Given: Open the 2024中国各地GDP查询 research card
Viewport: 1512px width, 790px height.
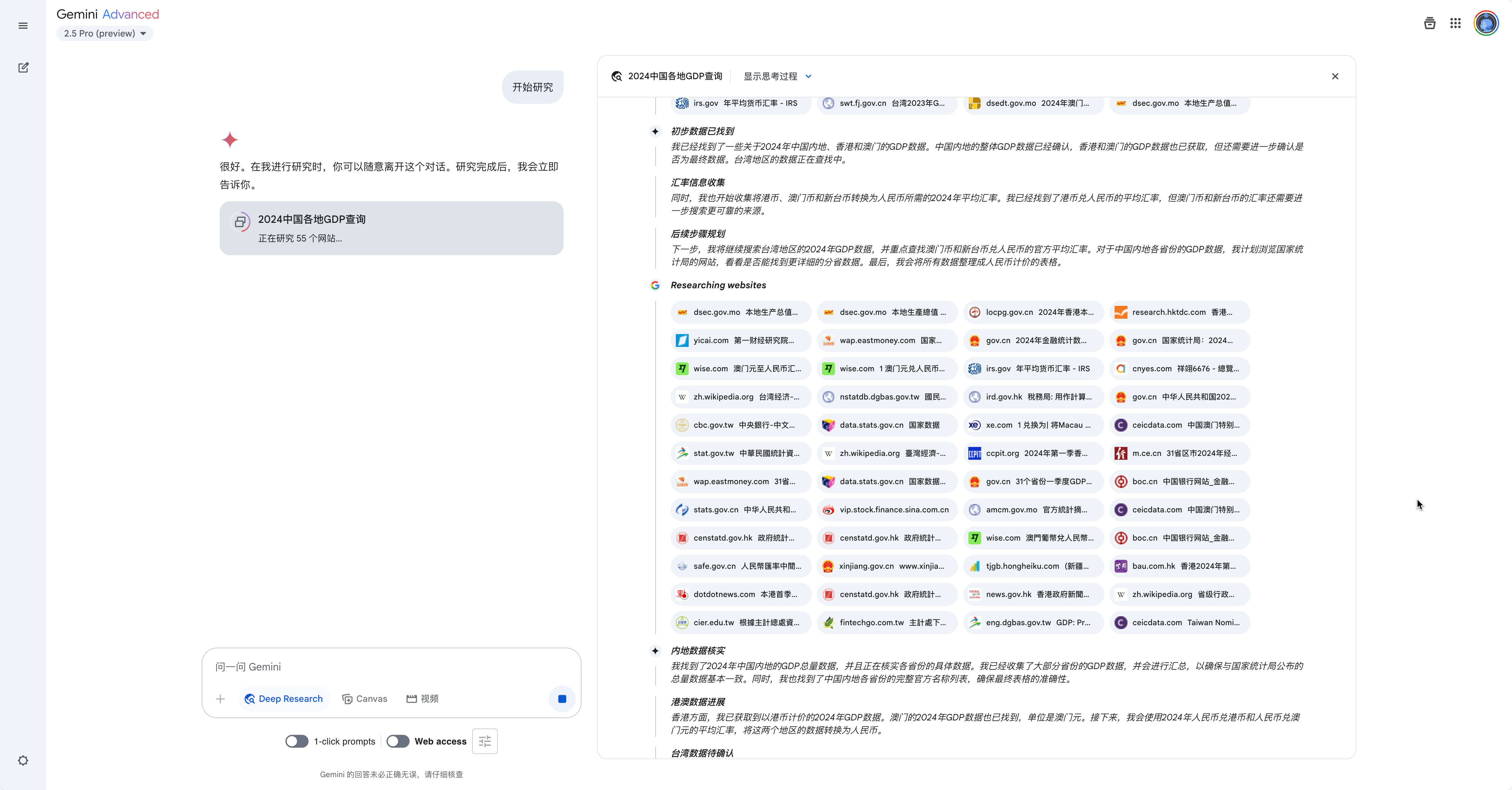Looking at the screenshot, I should pyautogui.click(x=391, y=228).
